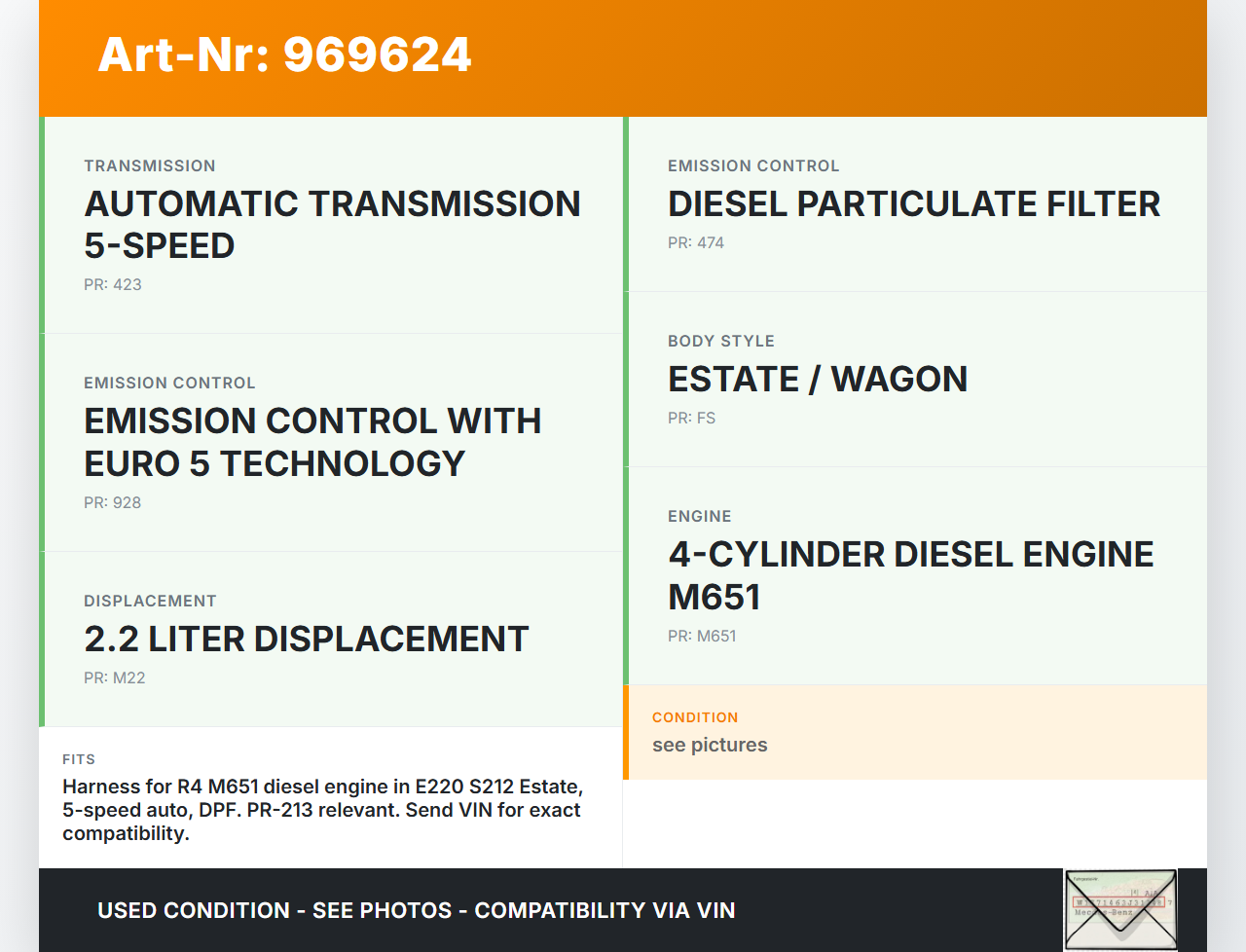Click the 4-Cylinder Diesel Engine M651 title

(x=910, y=575)
